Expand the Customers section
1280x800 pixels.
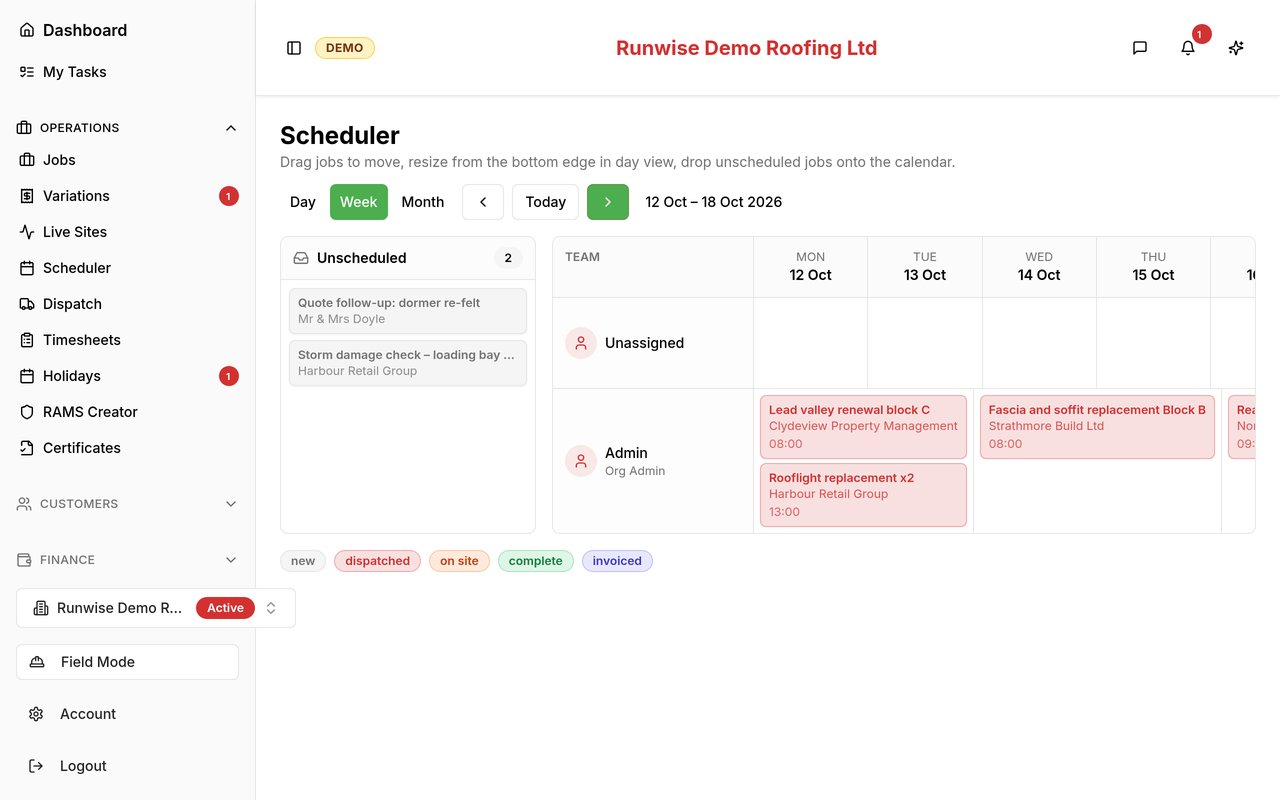128,504
